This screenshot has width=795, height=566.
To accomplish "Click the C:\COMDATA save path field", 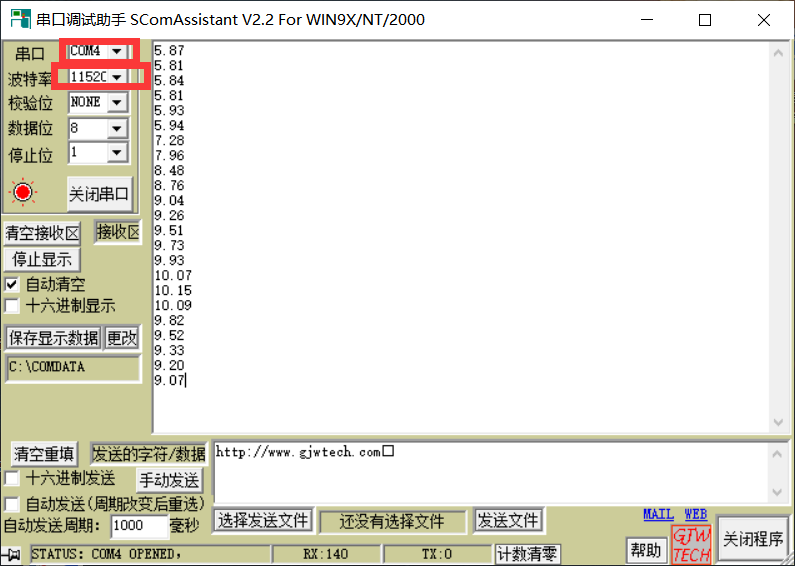I will pyautogui.click(x=73, y=368).
